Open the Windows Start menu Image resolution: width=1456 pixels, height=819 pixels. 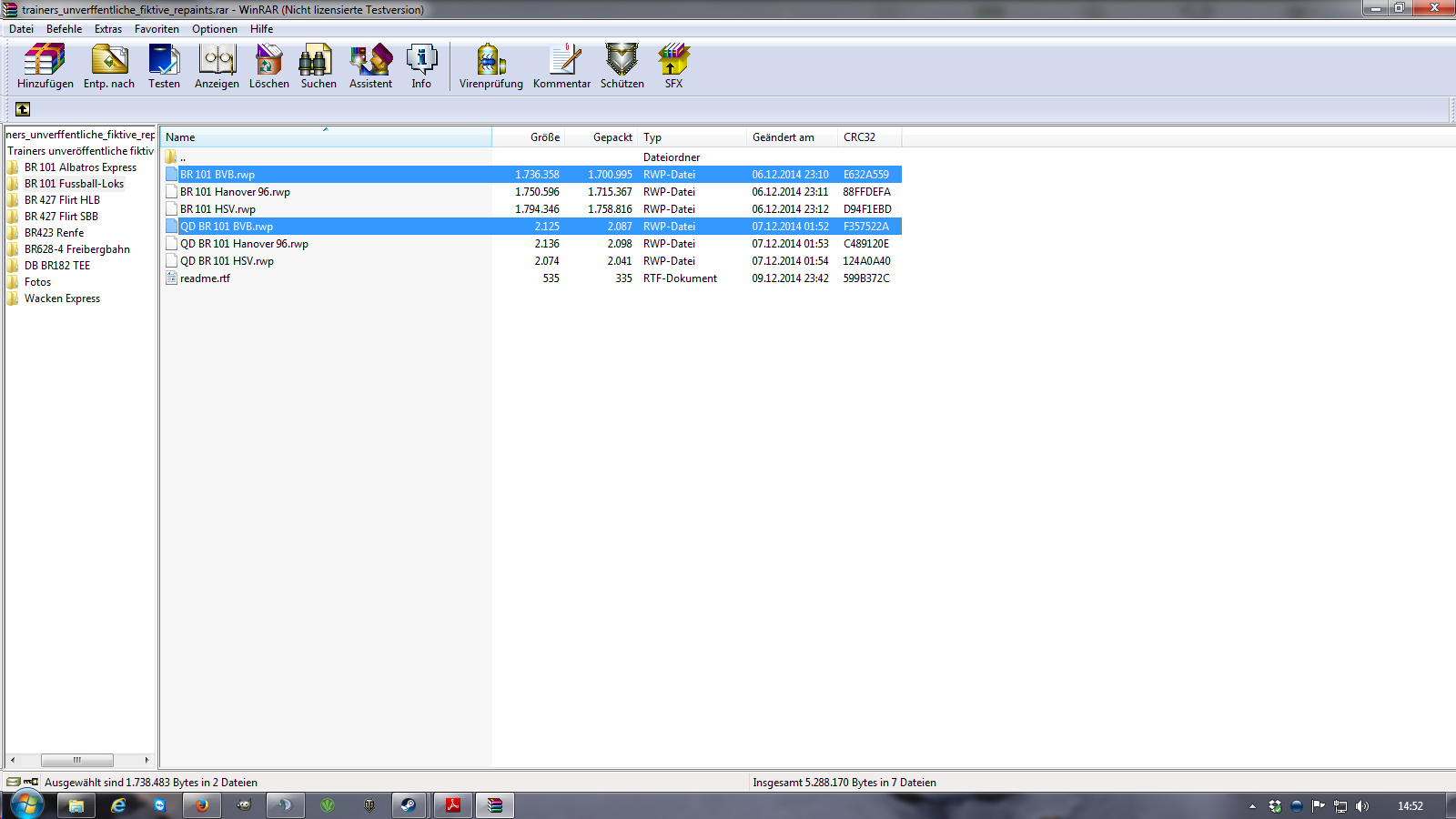tap(26, 805)
